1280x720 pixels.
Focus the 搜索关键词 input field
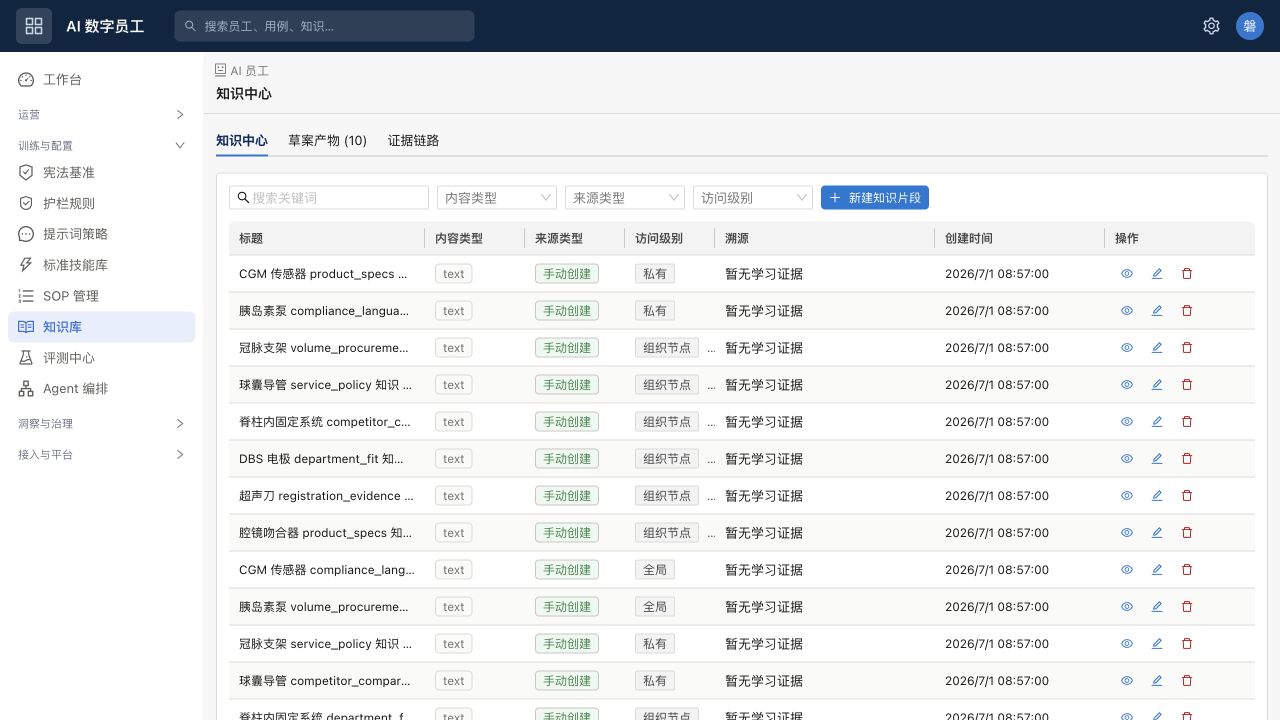click(329, 198)
